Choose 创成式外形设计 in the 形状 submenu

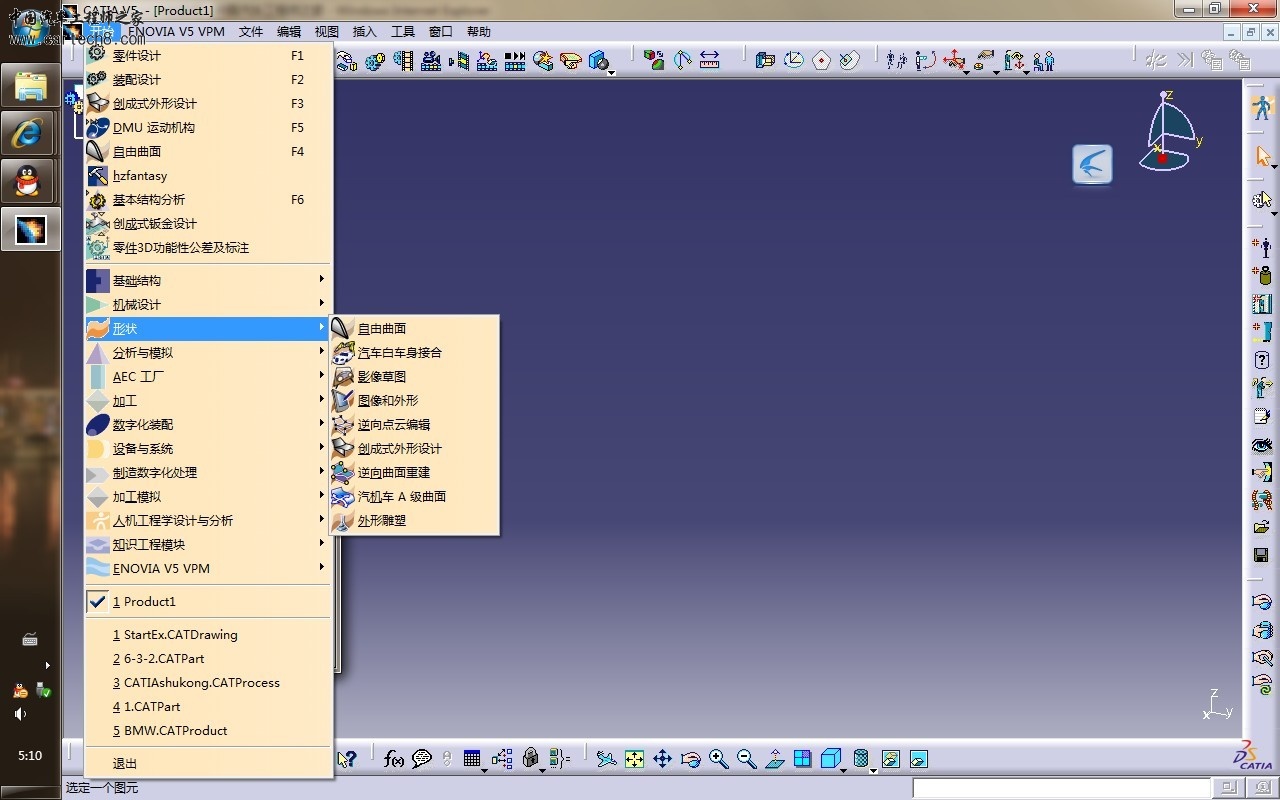[x=399, y=448]
